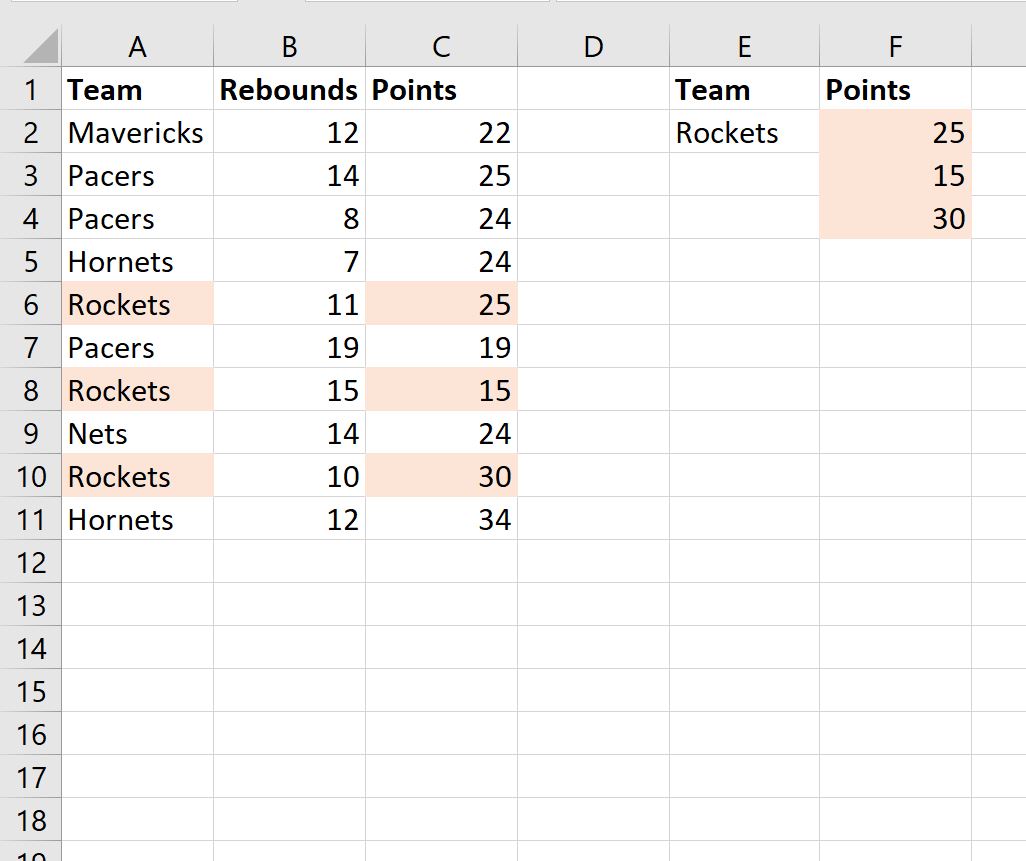Click the row 18 header
1026x861 pixels.
[31, 821]
